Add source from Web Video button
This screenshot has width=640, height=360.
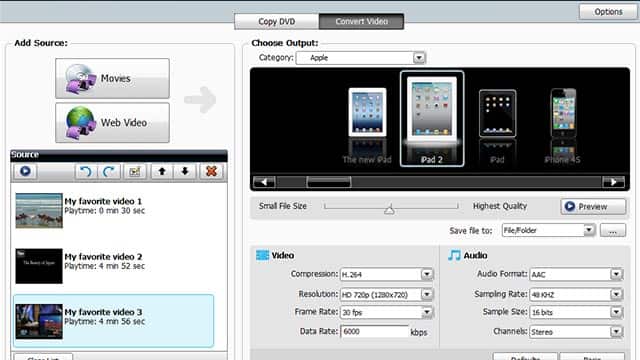(112, 122)
